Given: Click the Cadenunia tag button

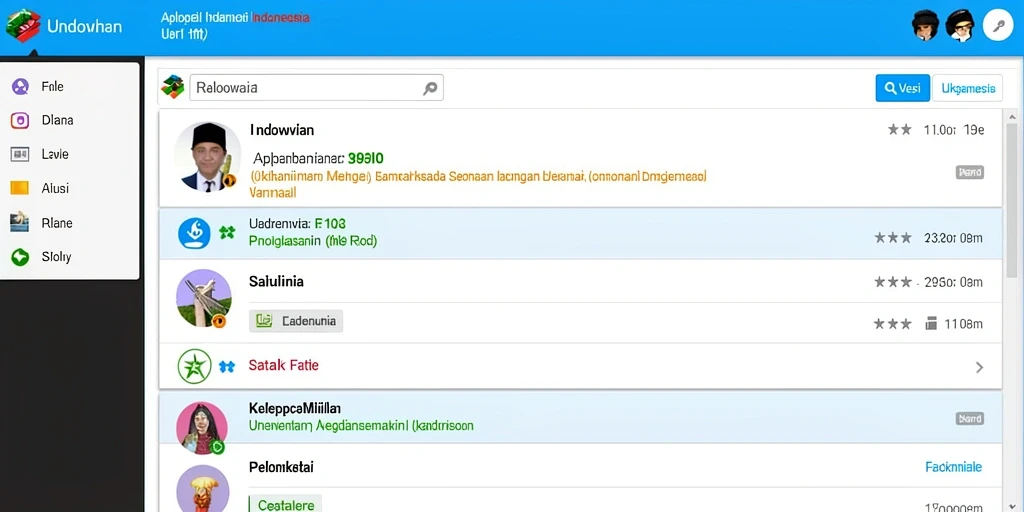Looking at the screenshot, I should coord(296,321).
